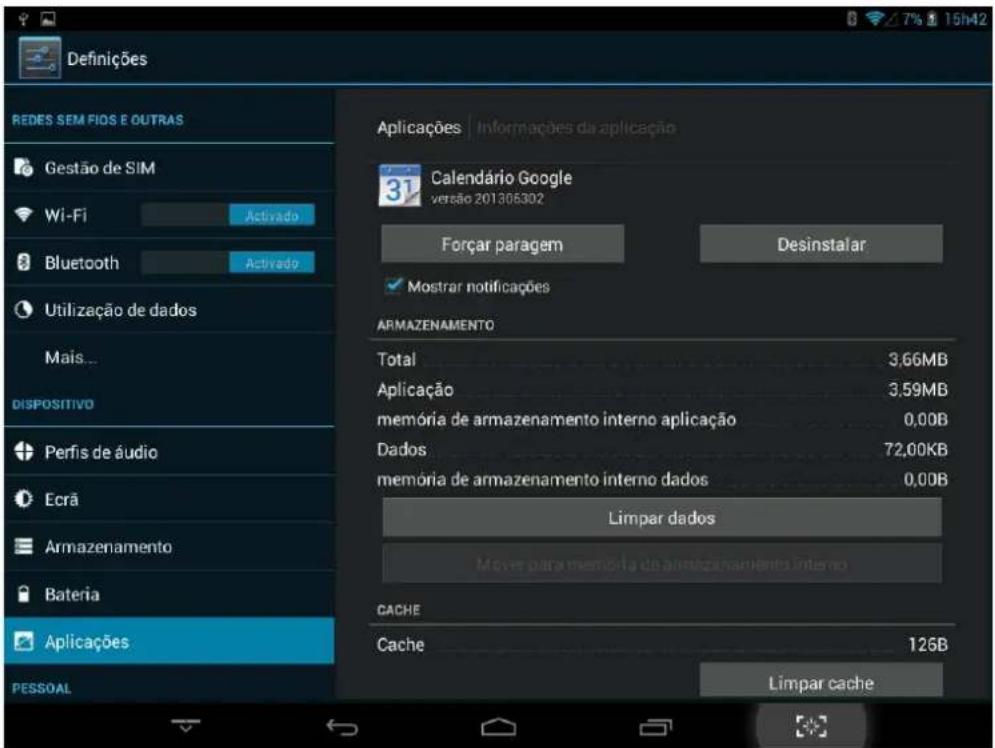Tap the Limpar dados button

coord(662,518)
